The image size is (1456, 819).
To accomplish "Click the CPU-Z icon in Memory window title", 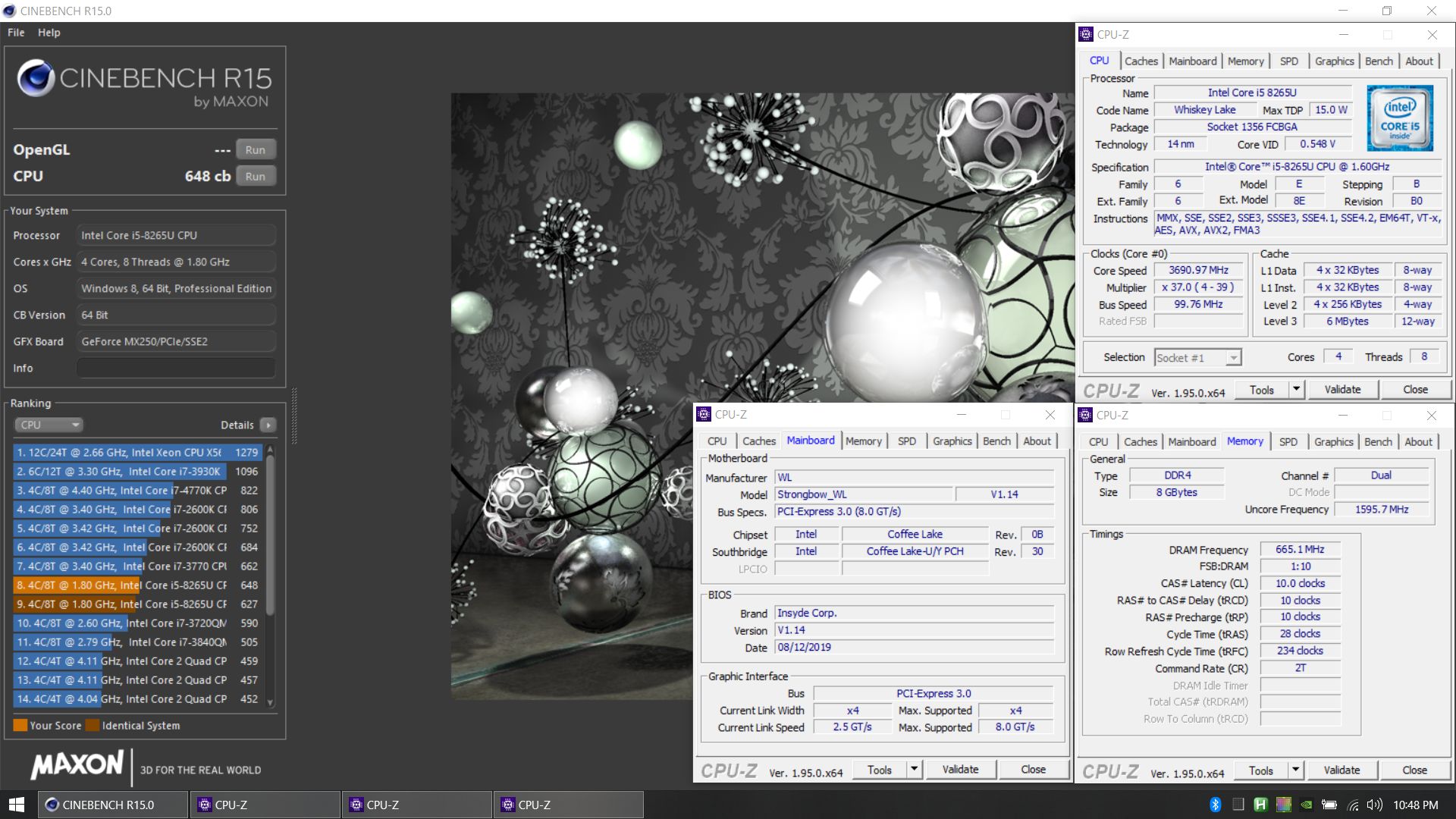I will [x=1085, y=415].
